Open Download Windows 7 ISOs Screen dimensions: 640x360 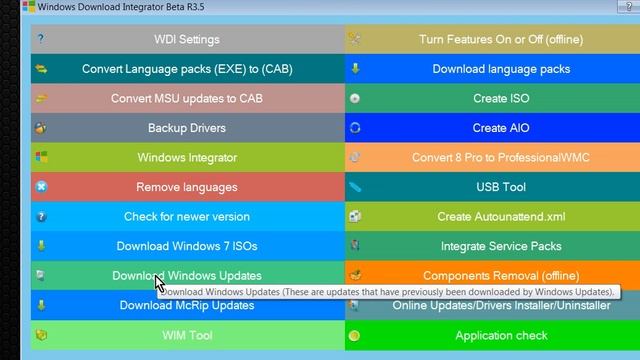[x=188, y=246]
